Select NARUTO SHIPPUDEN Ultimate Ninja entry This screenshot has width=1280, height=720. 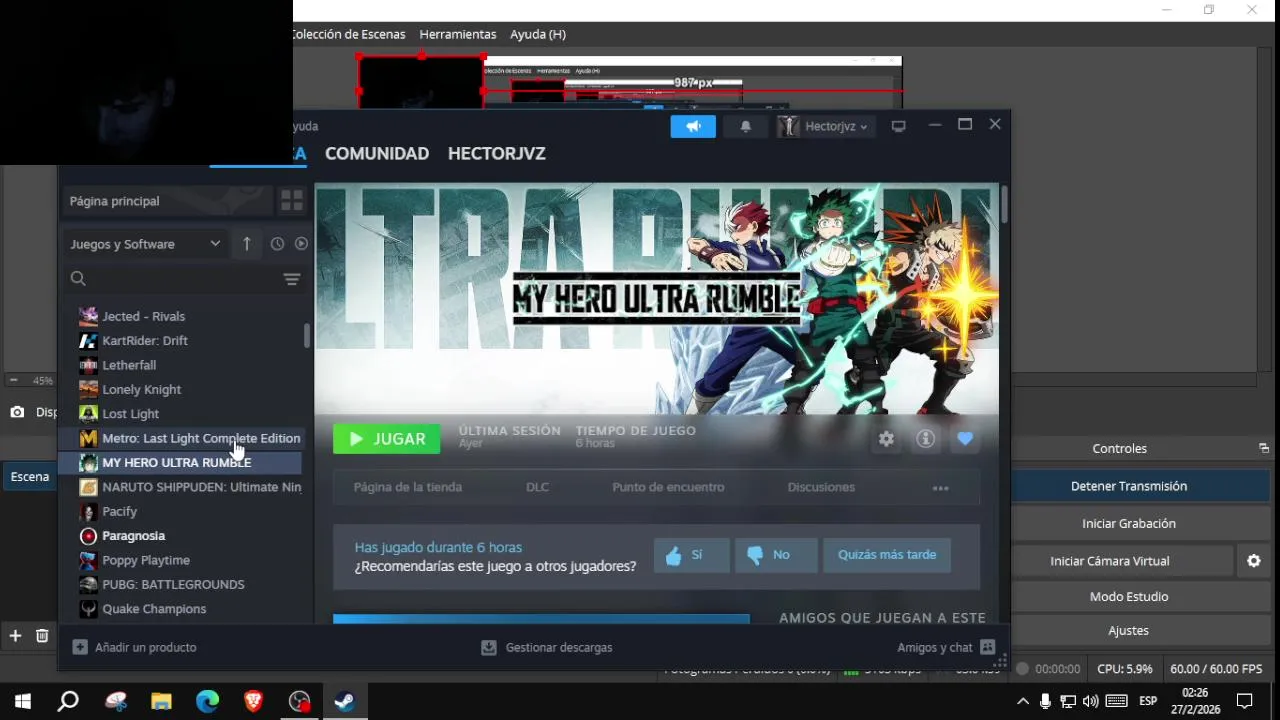tap(189, 487)
